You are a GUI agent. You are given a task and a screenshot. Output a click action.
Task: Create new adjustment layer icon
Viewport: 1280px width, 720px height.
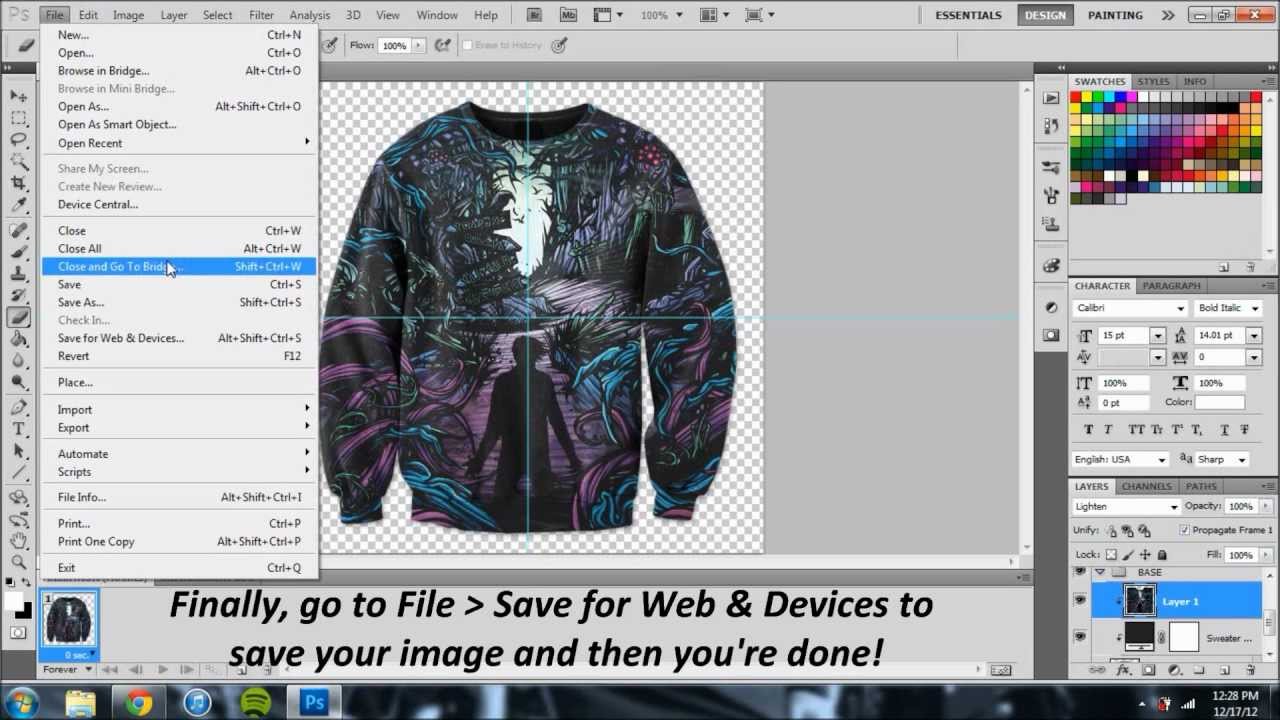click(1174, 670)
